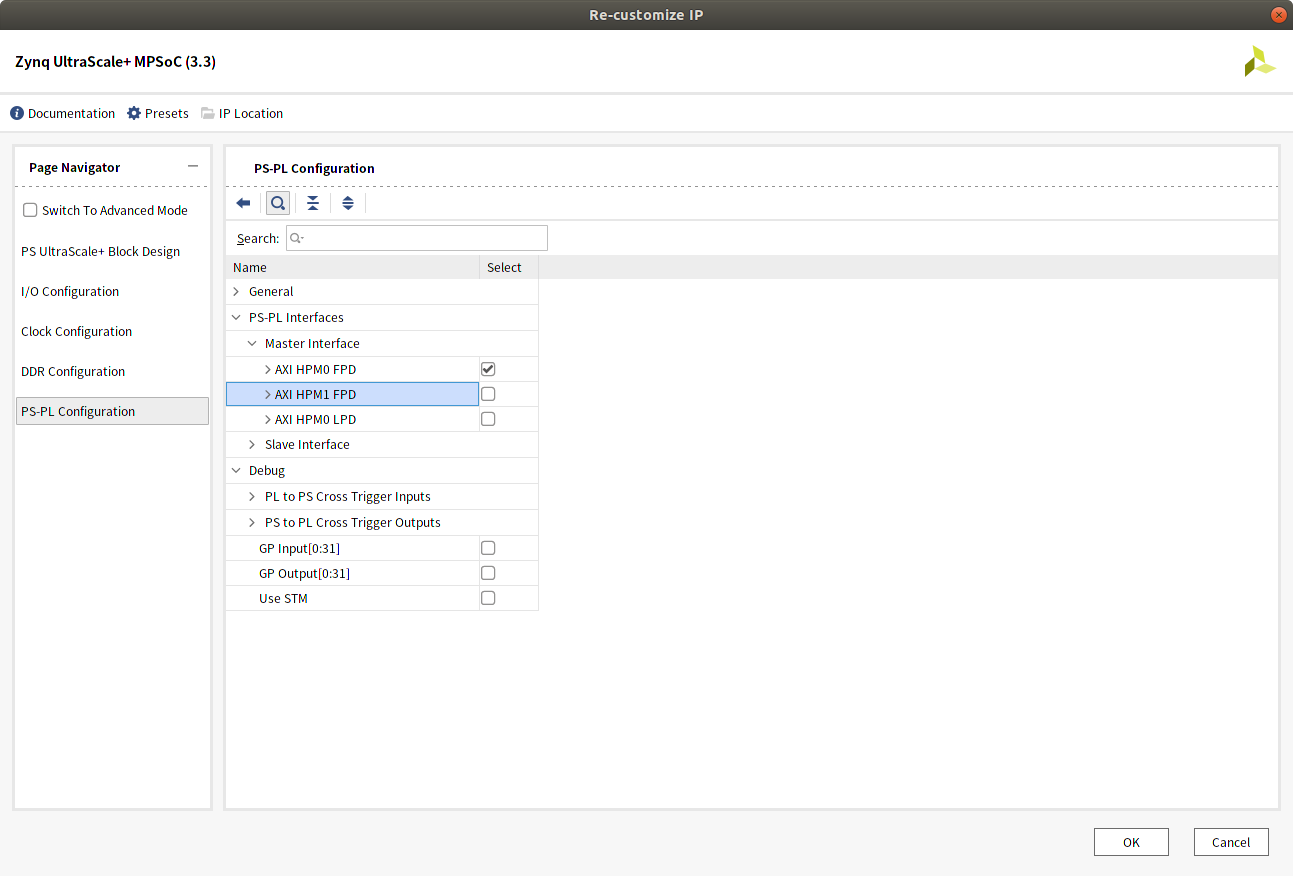1293x876 pixels.
Task: Collapse the Master Interface node
Action: coord(252,343)
